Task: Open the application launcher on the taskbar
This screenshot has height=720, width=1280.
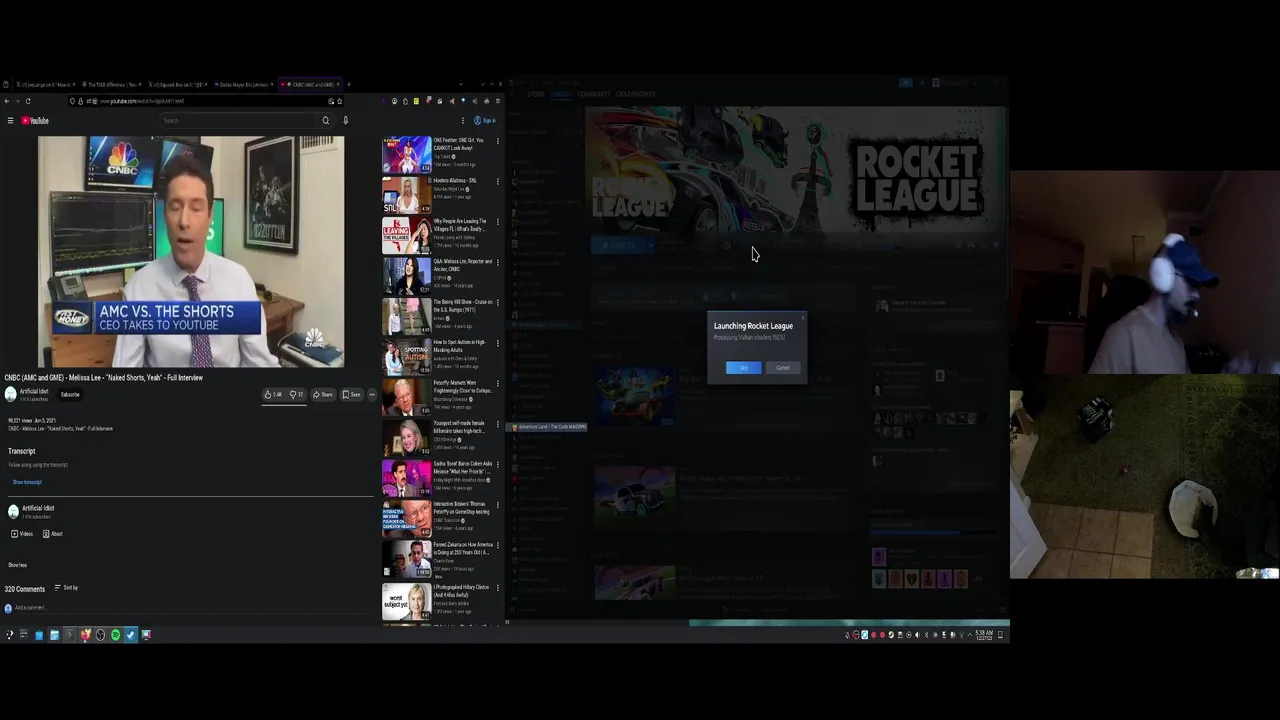Action: [9, 635]
